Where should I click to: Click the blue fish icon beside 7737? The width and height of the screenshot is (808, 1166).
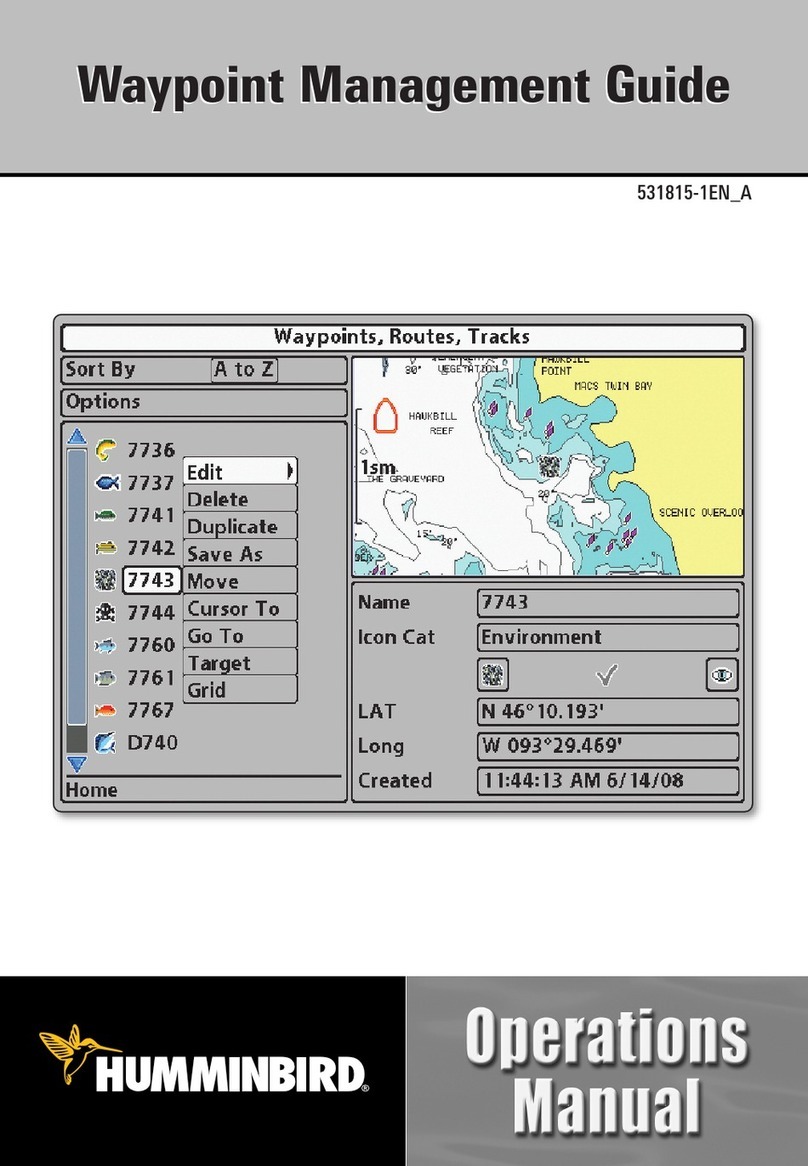pyautogui.click(x=106, y=483)
